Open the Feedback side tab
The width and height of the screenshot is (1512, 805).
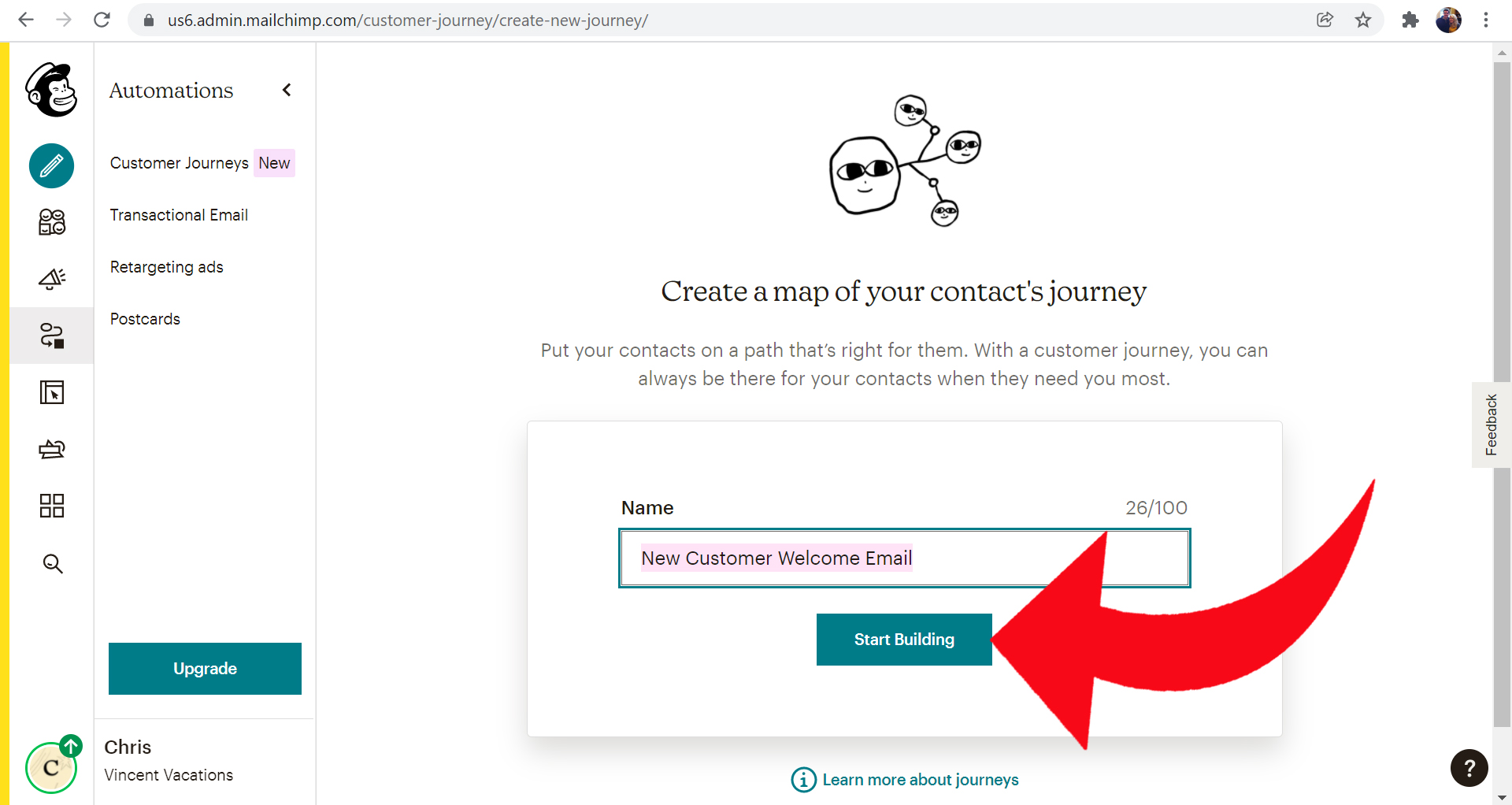[1491, 425]
